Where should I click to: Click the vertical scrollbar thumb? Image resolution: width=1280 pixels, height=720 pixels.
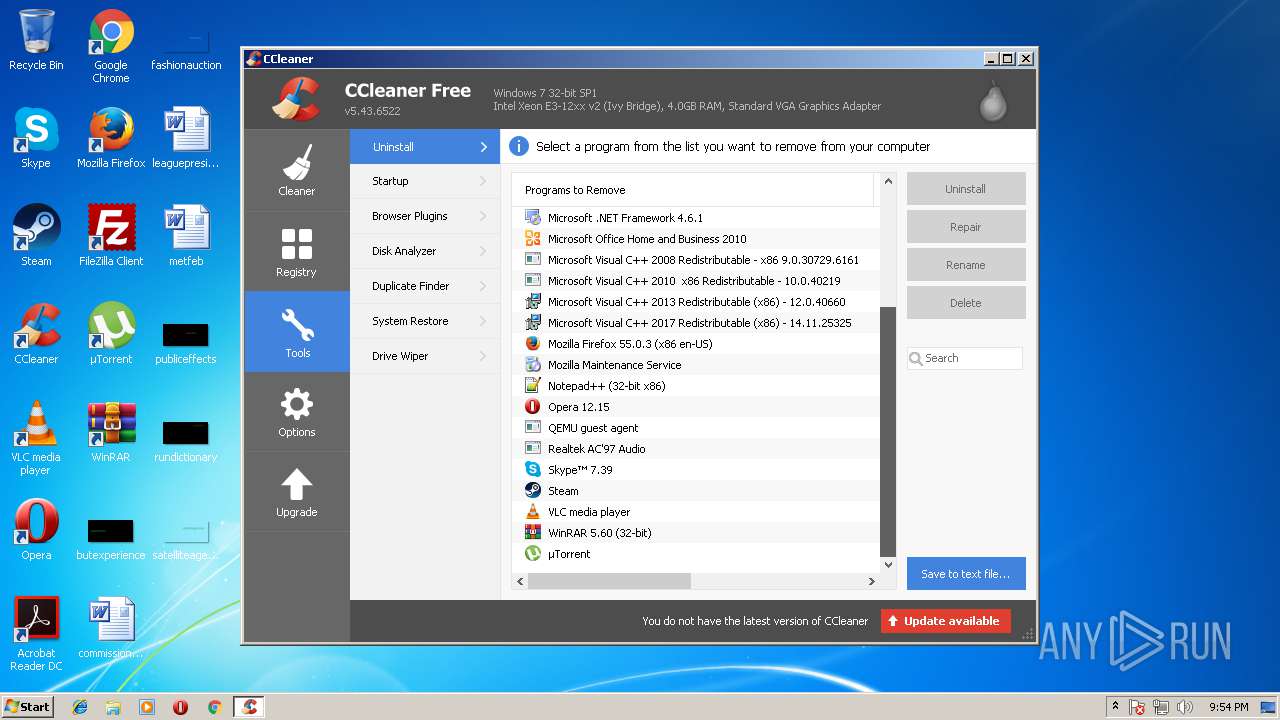click(x=887, y=431)
